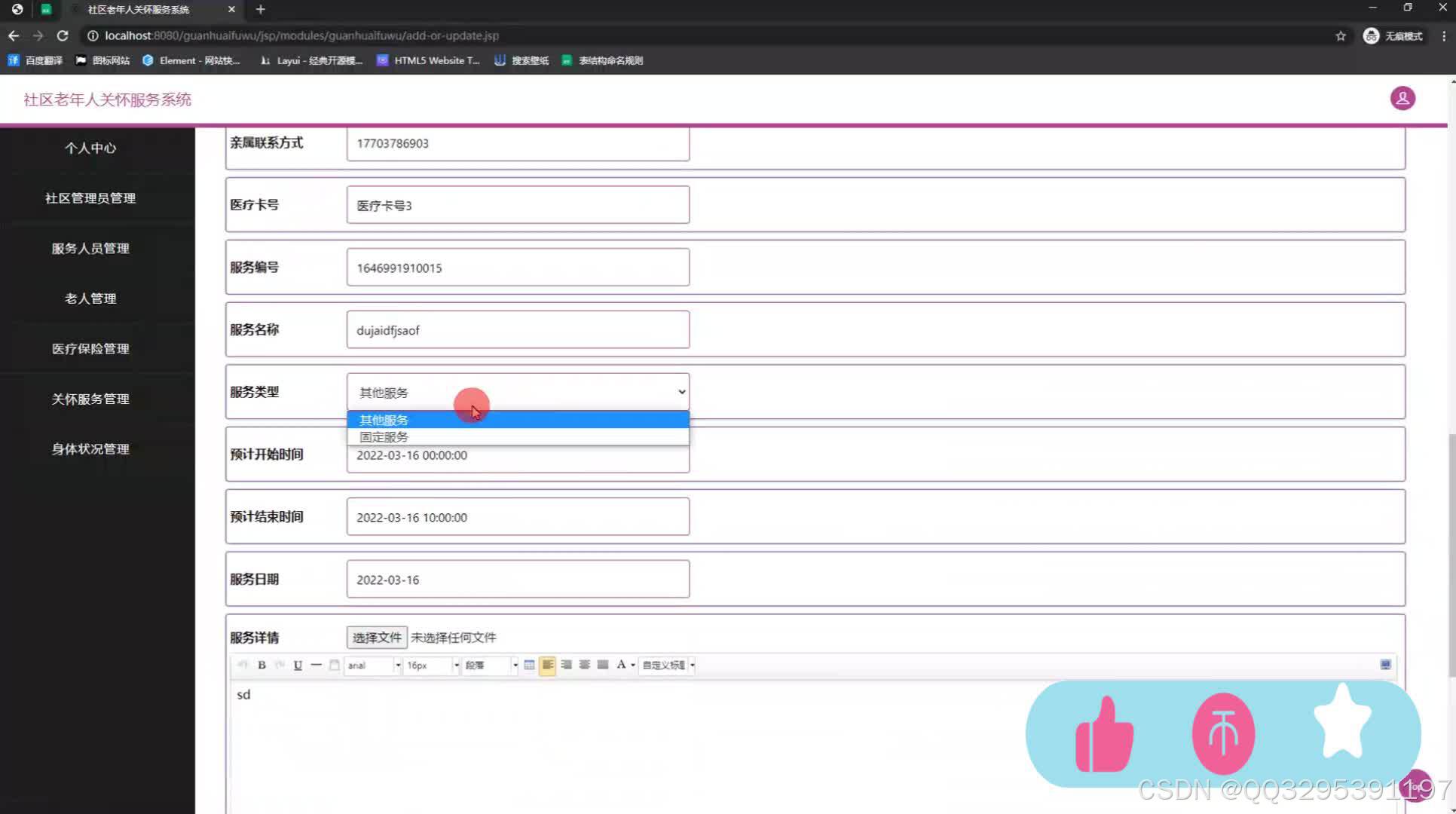The height and width of the screenshot is (814, 1456).
Task: Open browser three-dot menu
Action: click(x=1443, y=35)
